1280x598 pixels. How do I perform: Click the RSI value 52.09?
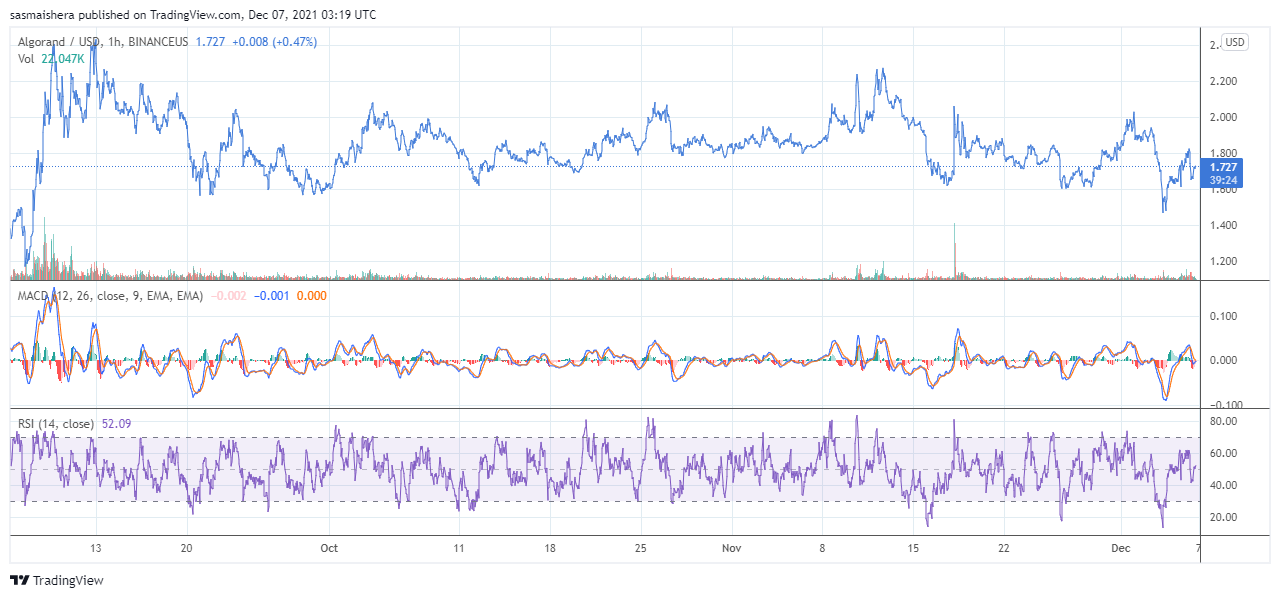click(118, 424)
